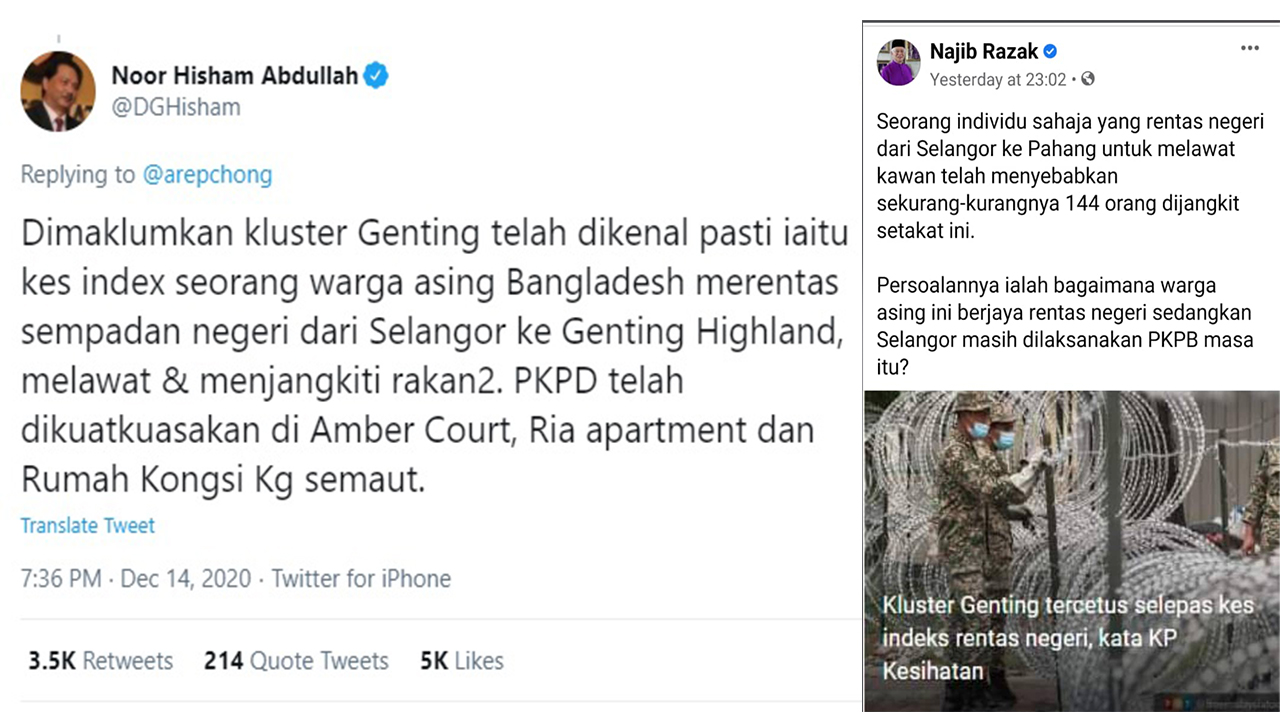Click the verified badge next to Najib Razak
The height and width of the screenshot is (720, 1280).
(1050, 51)
